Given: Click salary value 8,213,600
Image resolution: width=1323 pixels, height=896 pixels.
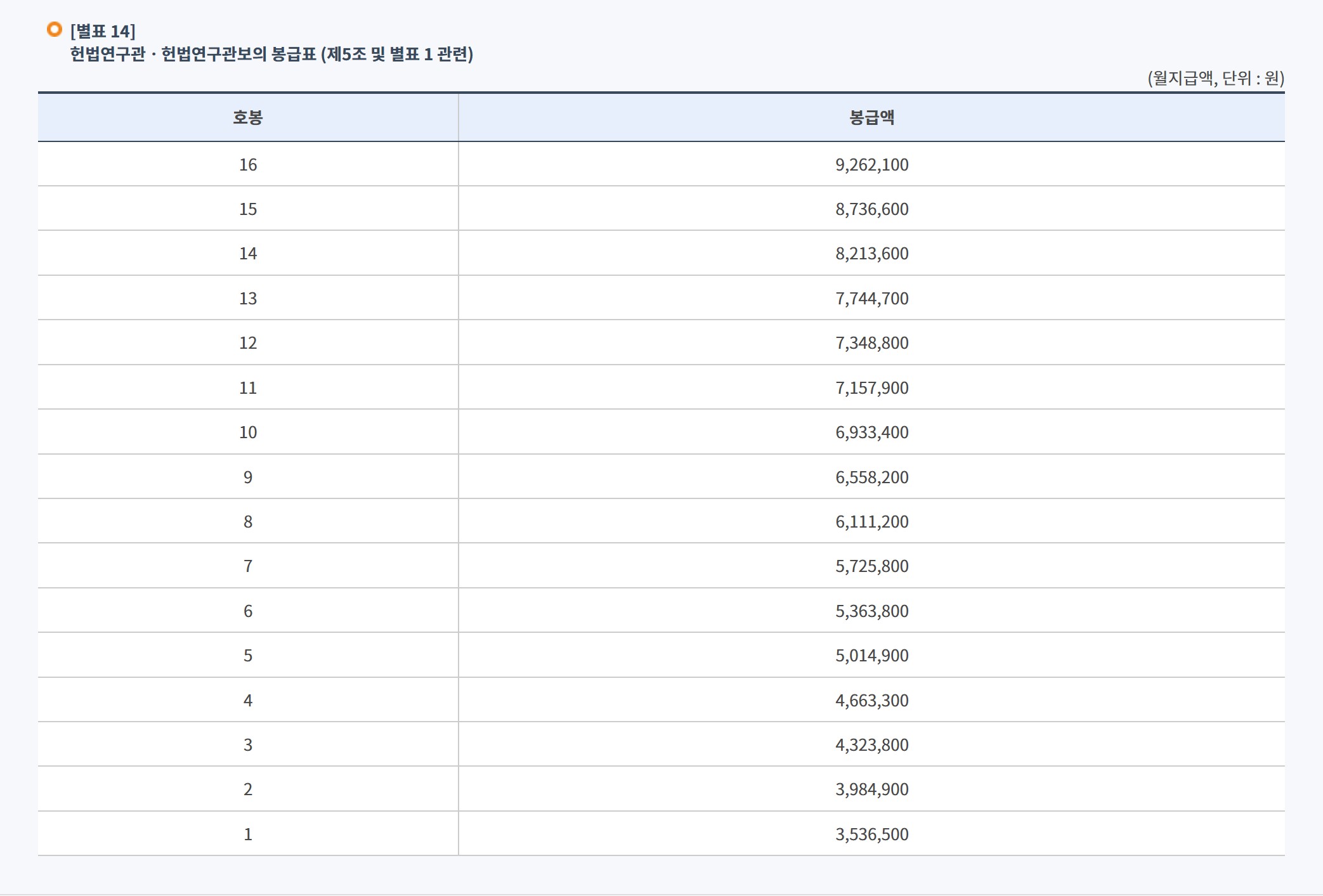Looking at the screenshot, I should tap(871, 254).
